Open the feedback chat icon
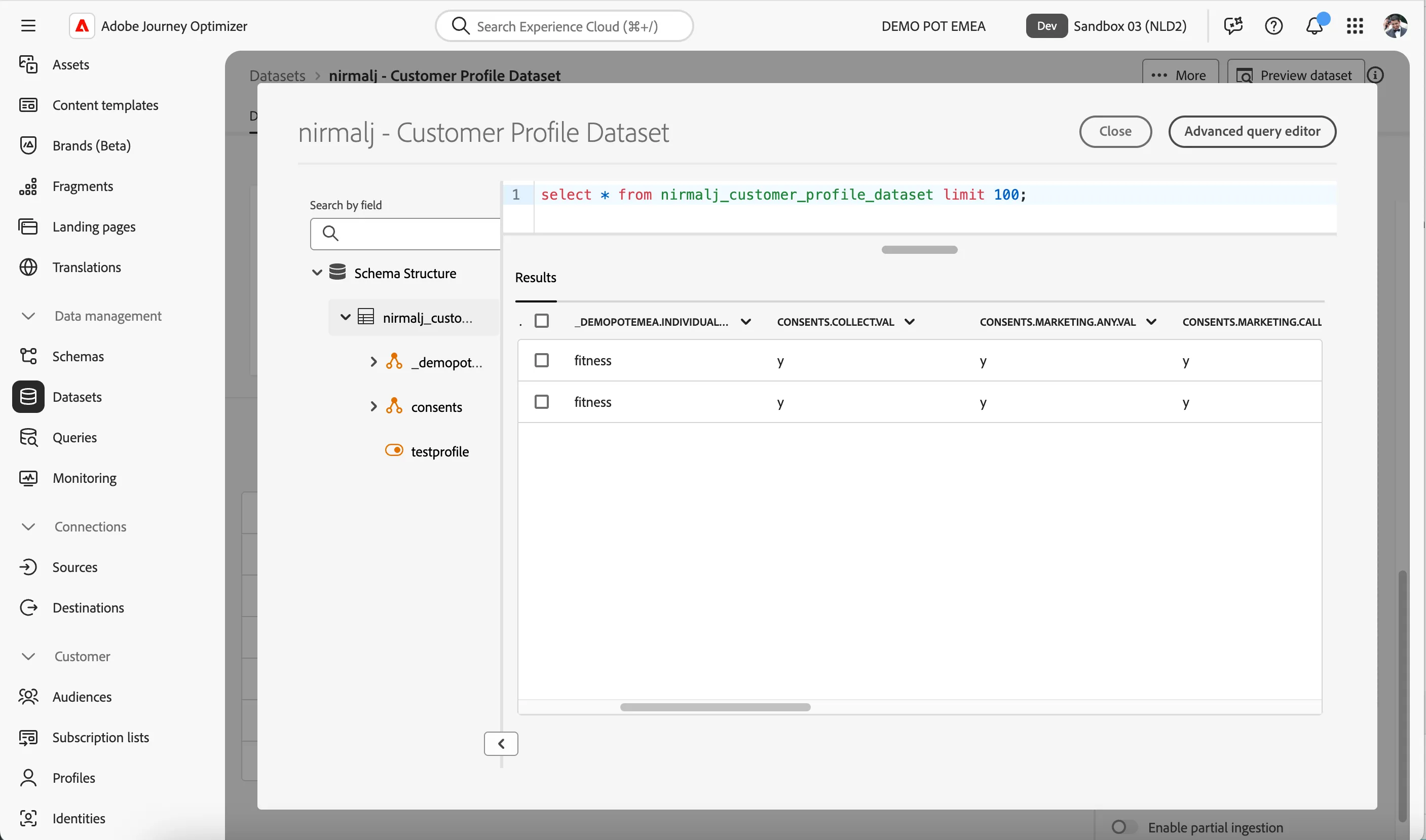The height and width of the screenshot is (840, 1426). point(1232,26)
